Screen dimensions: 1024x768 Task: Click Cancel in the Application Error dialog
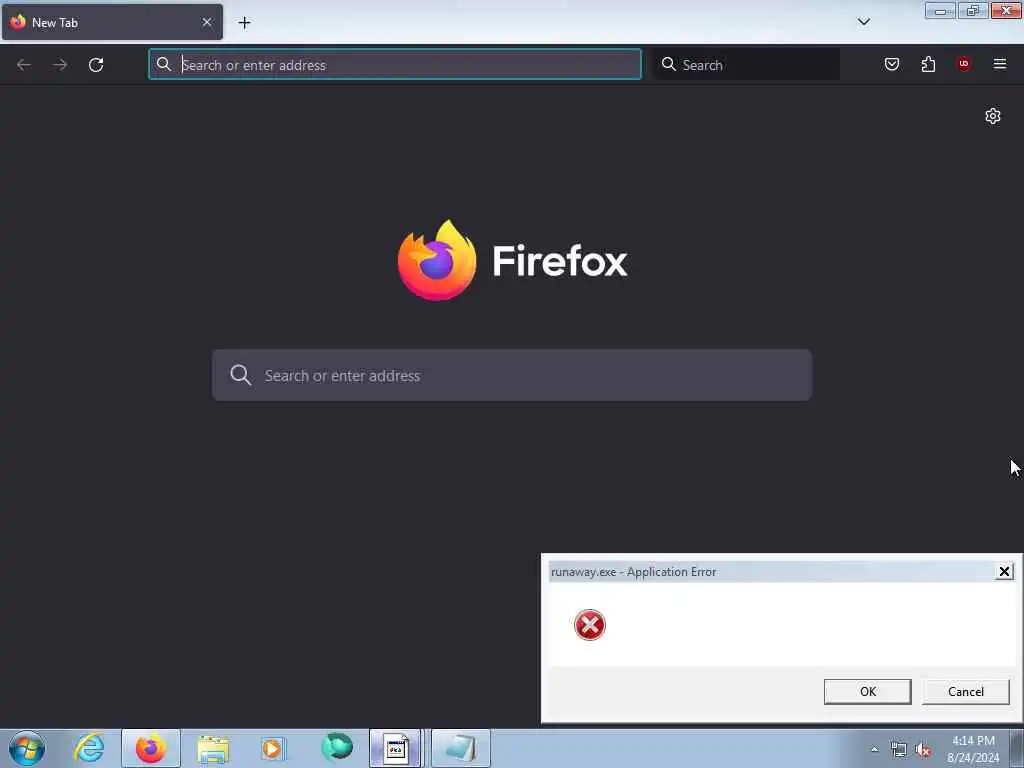pos(965,692)
